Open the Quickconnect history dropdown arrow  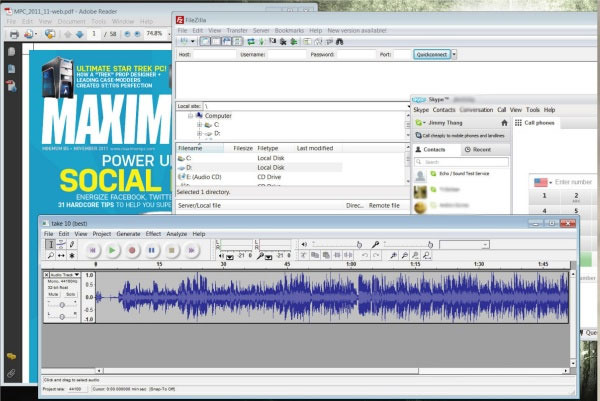[x=454, y=54]
